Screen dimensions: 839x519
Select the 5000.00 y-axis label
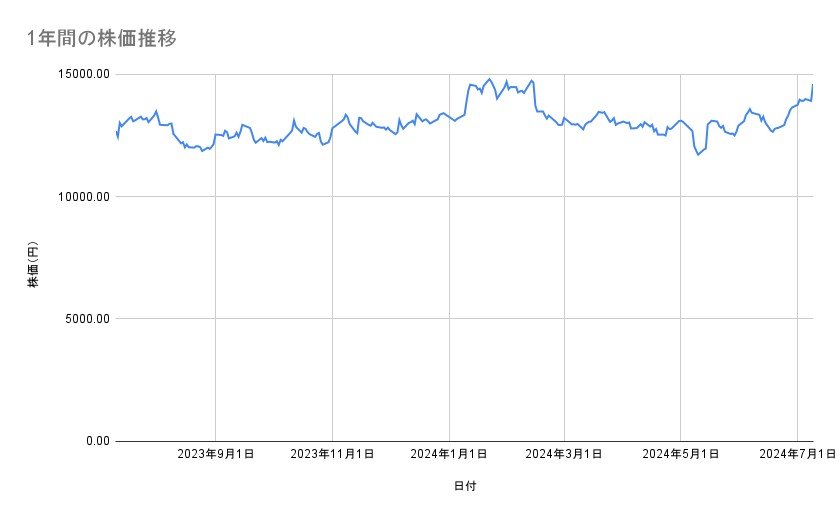pyautogui.click(x=85, y=319)
